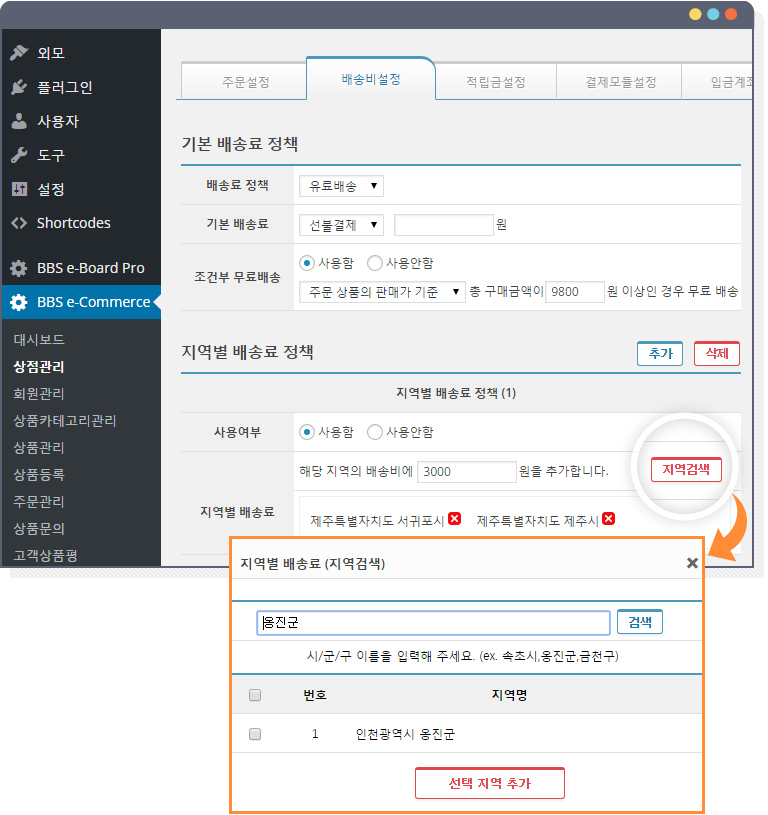
Task: Click the 옹진군 region search input field
Action: coord(433,623)
